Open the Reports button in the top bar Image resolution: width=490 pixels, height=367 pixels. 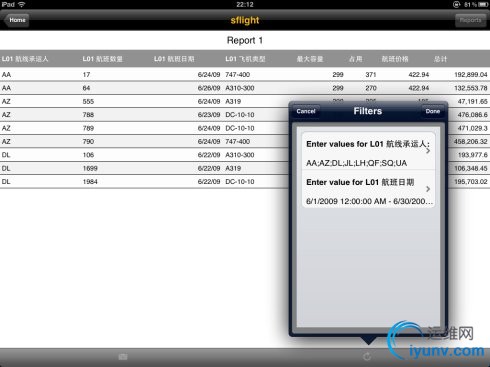tap(470, 20)
